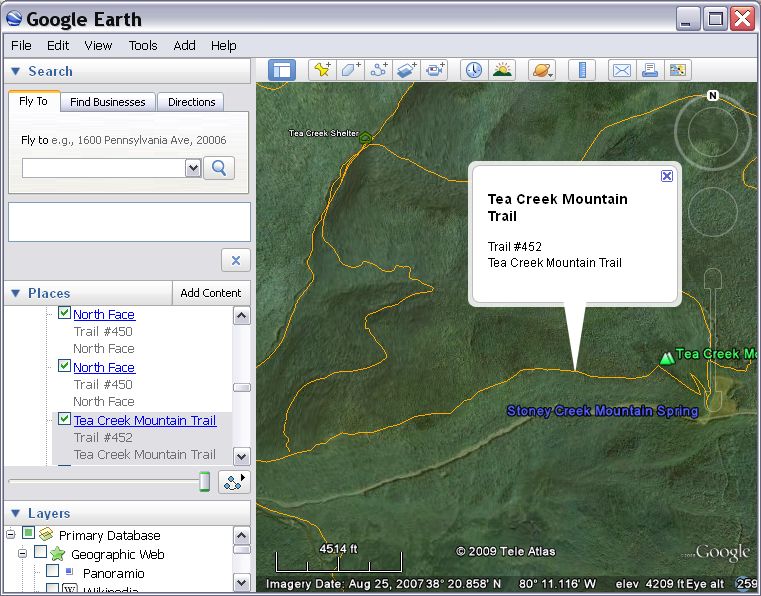Viewport: 761px width, 596px height.
Task: Switch to the Find Businesses tab
Action: coord(108,102)
